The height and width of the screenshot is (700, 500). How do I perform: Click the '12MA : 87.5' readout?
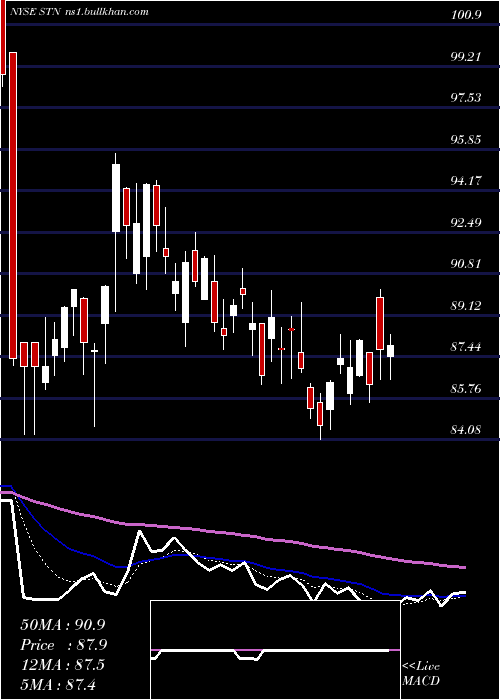coord(63,664)
